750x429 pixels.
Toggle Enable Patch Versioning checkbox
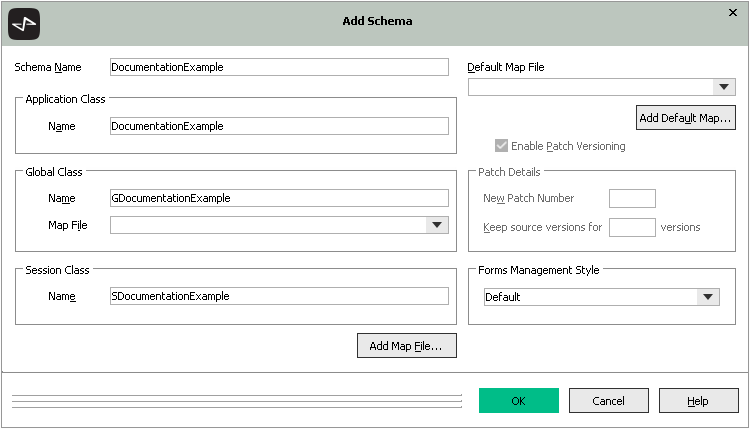coord(502,146)
